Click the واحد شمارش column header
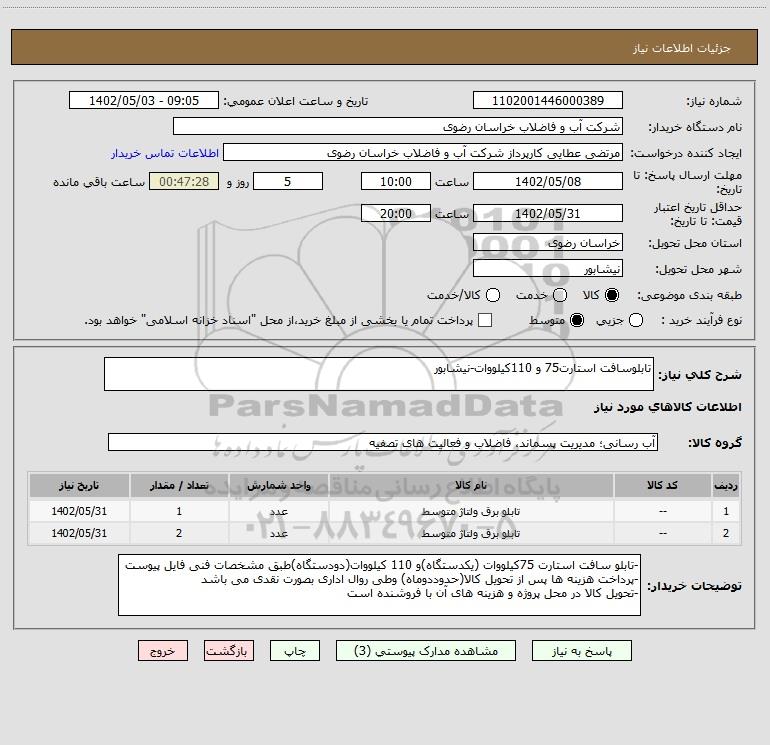770x745 pixels. click(x=278, y=485)
